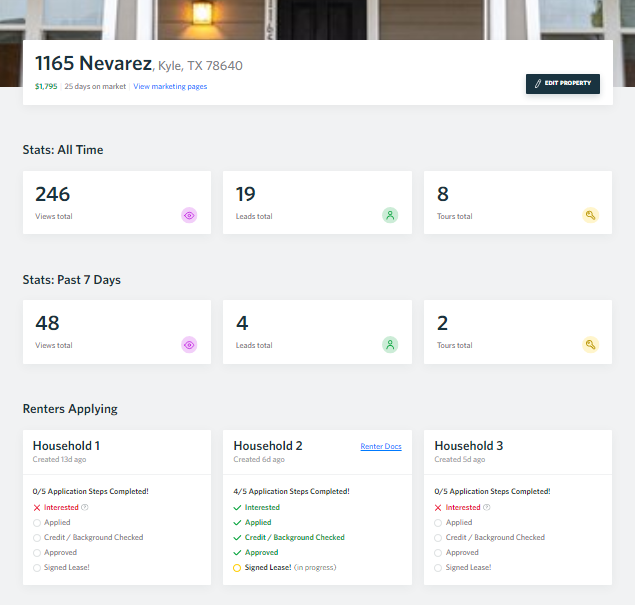Click the person icon in All Time leads card
This screenshot has height=605, width=635.
(x=390, y=215)
